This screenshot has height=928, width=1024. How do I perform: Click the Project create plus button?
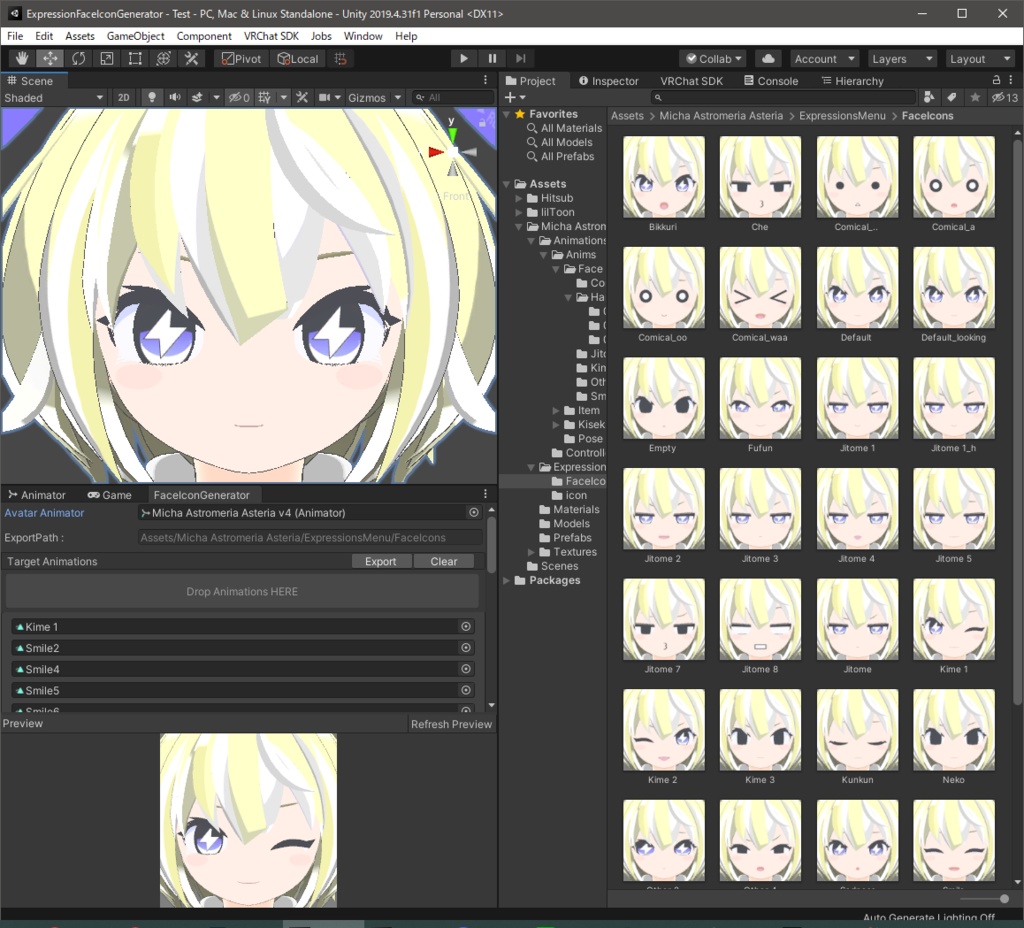tap(515, 97)
